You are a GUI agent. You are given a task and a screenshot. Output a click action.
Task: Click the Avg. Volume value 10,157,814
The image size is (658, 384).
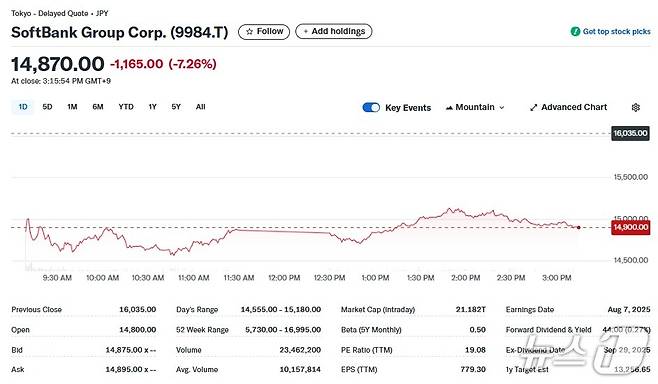(300, 370)
